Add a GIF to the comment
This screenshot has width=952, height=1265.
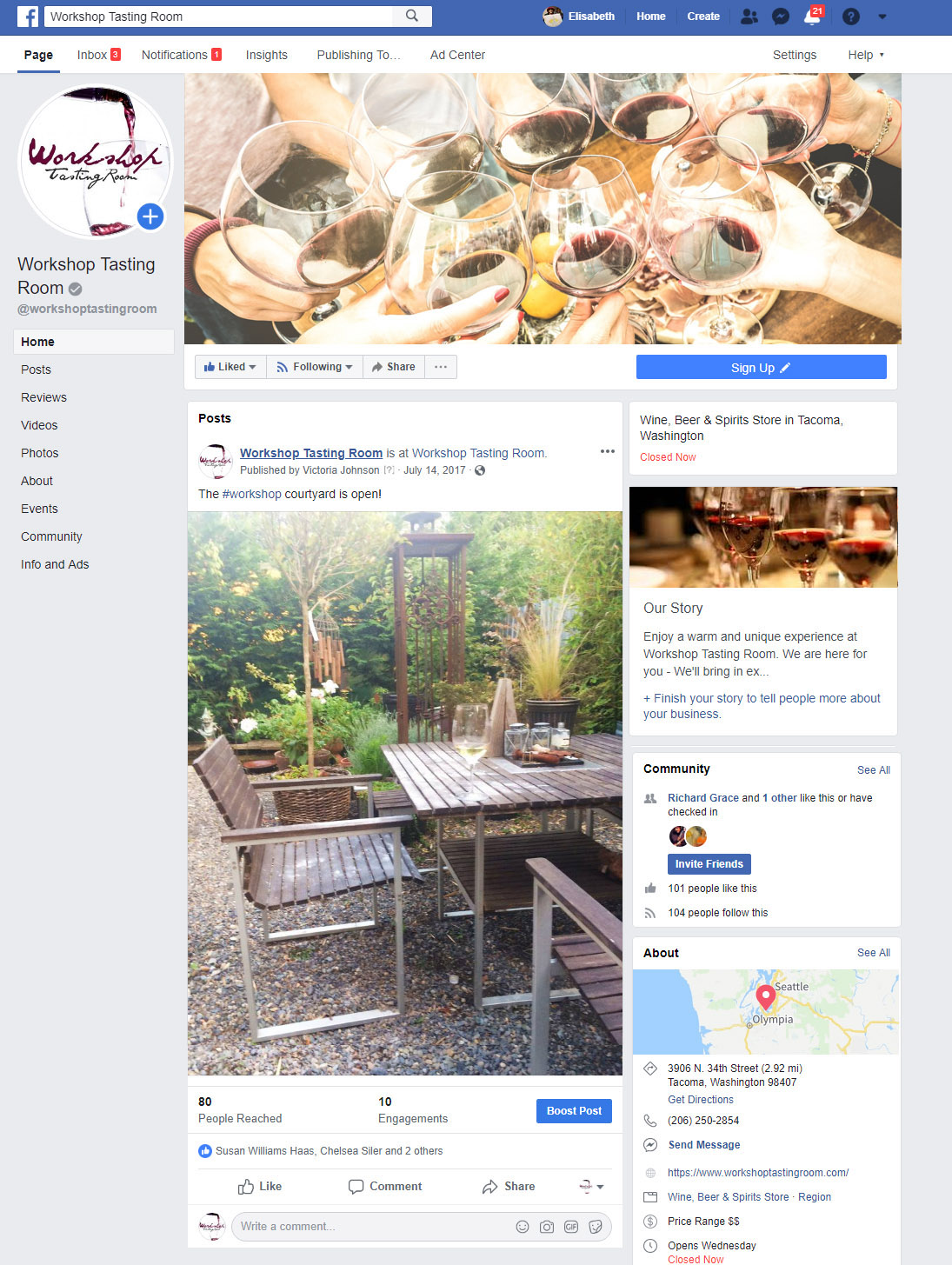pyautogui.click(x=571, y=1227)
